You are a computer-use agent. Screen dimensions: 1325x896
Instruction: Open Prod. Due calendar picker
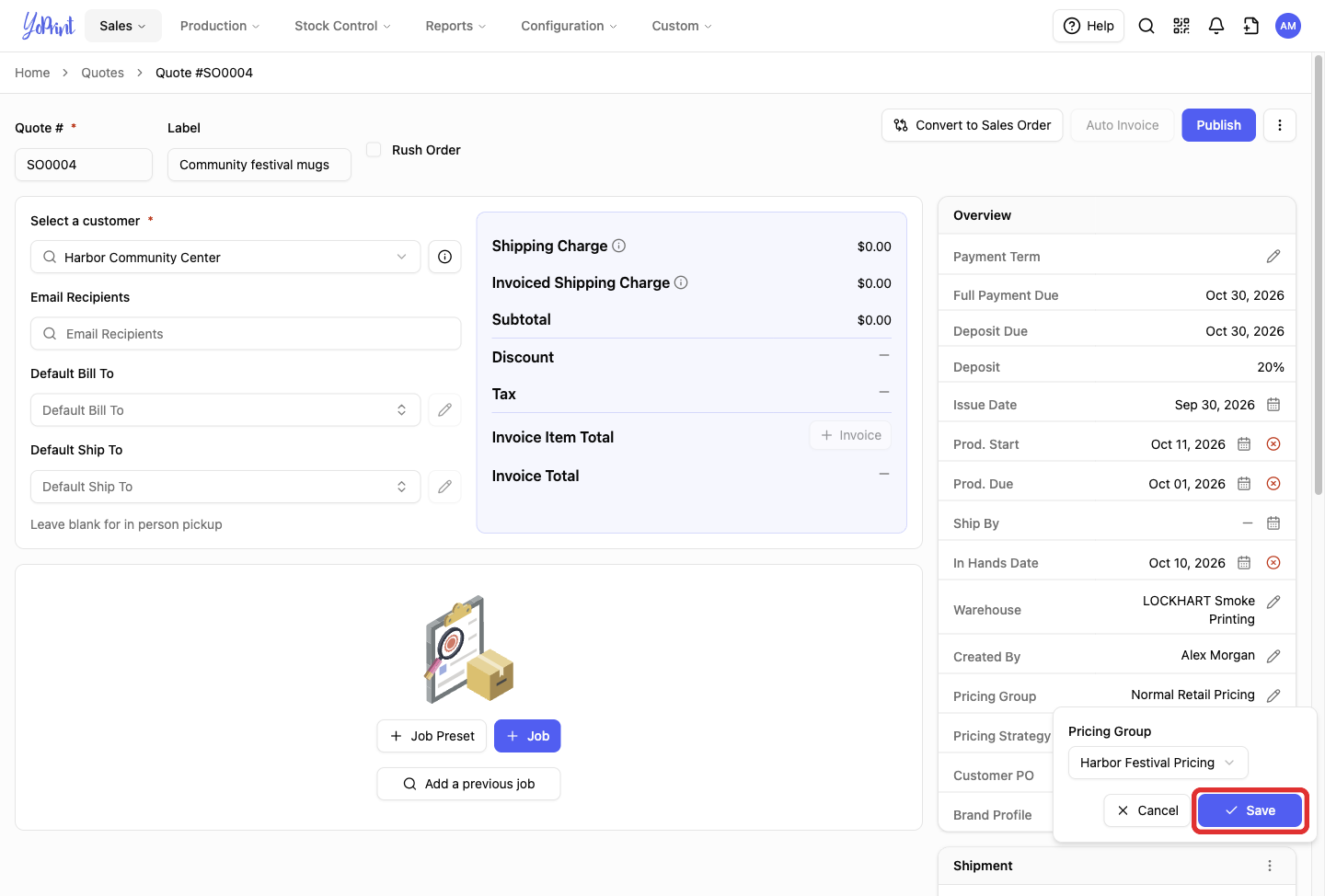click(x=1244, y=483)
